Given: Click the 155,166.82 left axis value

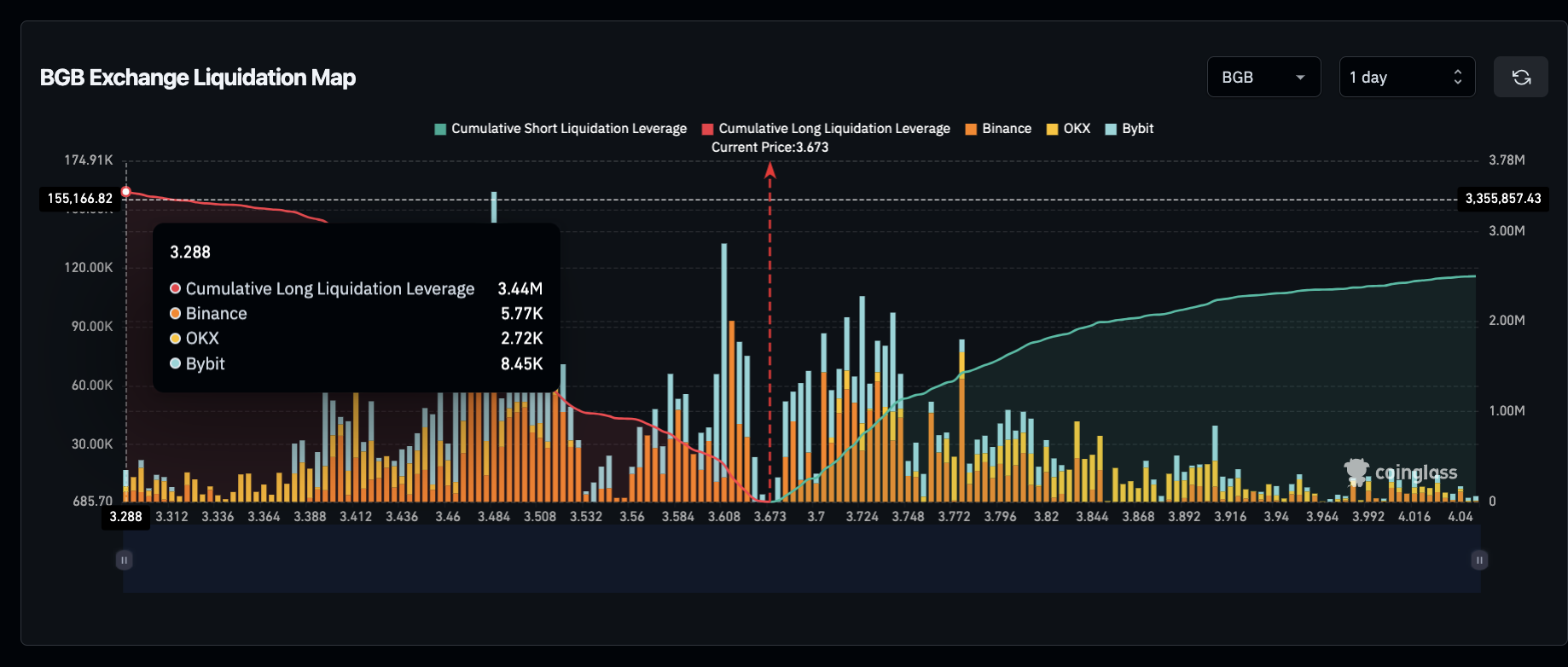Looking at the screenshot, I should click(80, 199).
